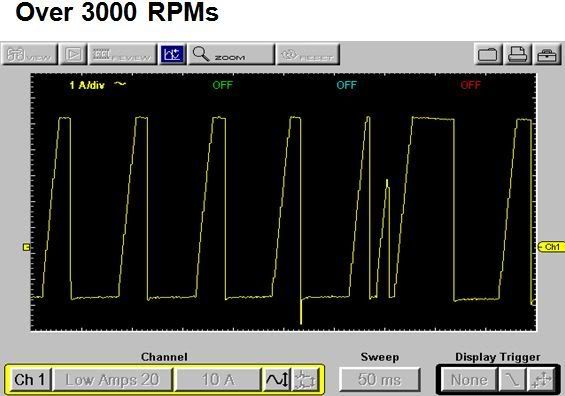Open the folder file icon

click(488, 54)
